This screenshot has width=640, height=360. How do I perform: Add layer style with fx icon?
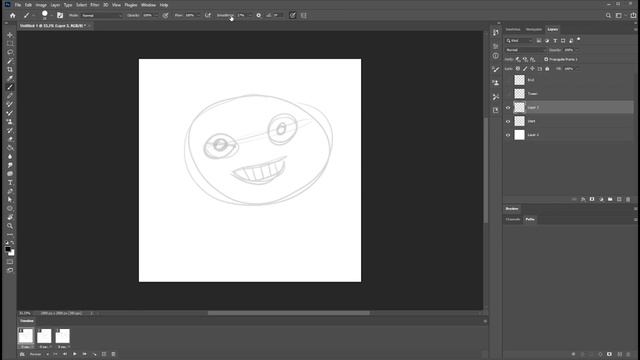coord(583,199)
